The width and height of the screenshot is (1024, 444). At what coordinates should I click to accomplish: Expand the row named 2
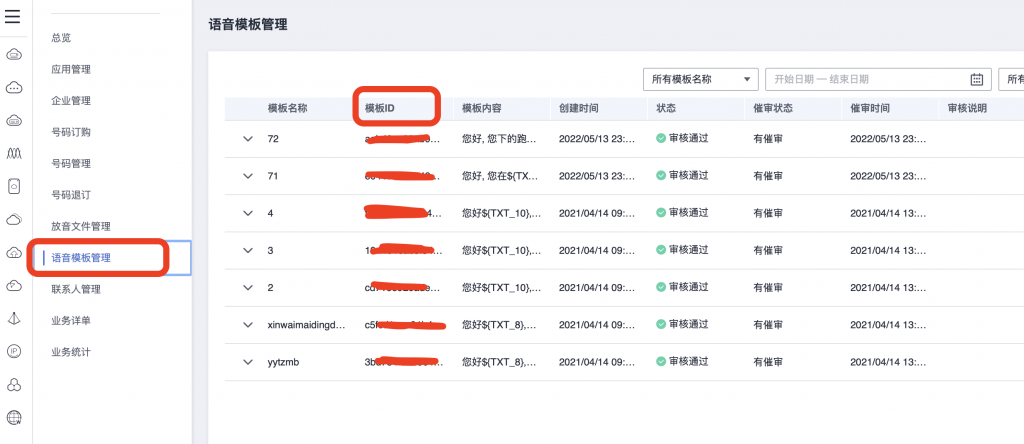point(248,288)
